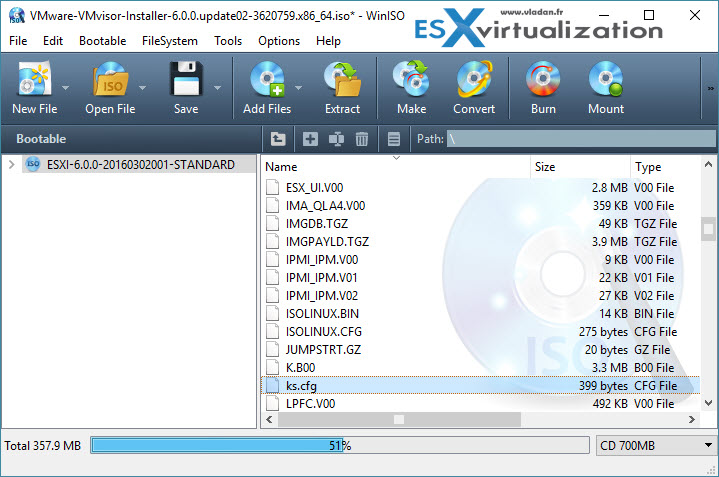
Task: Click the Mount disc icon
Action: [606, 78]
